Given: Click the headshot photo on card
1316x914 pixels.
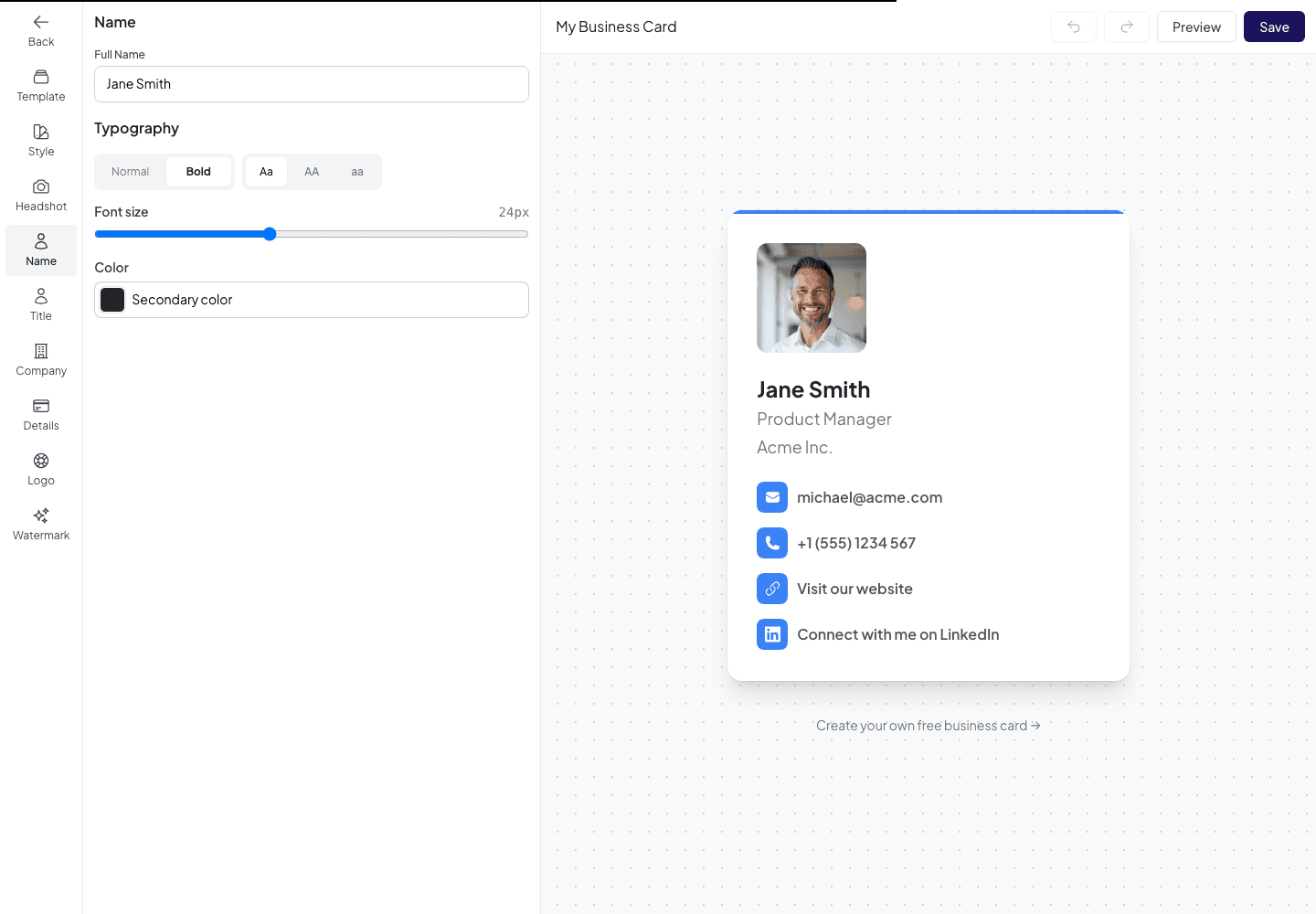Looking at the screenshot, I should coord(812,298).
